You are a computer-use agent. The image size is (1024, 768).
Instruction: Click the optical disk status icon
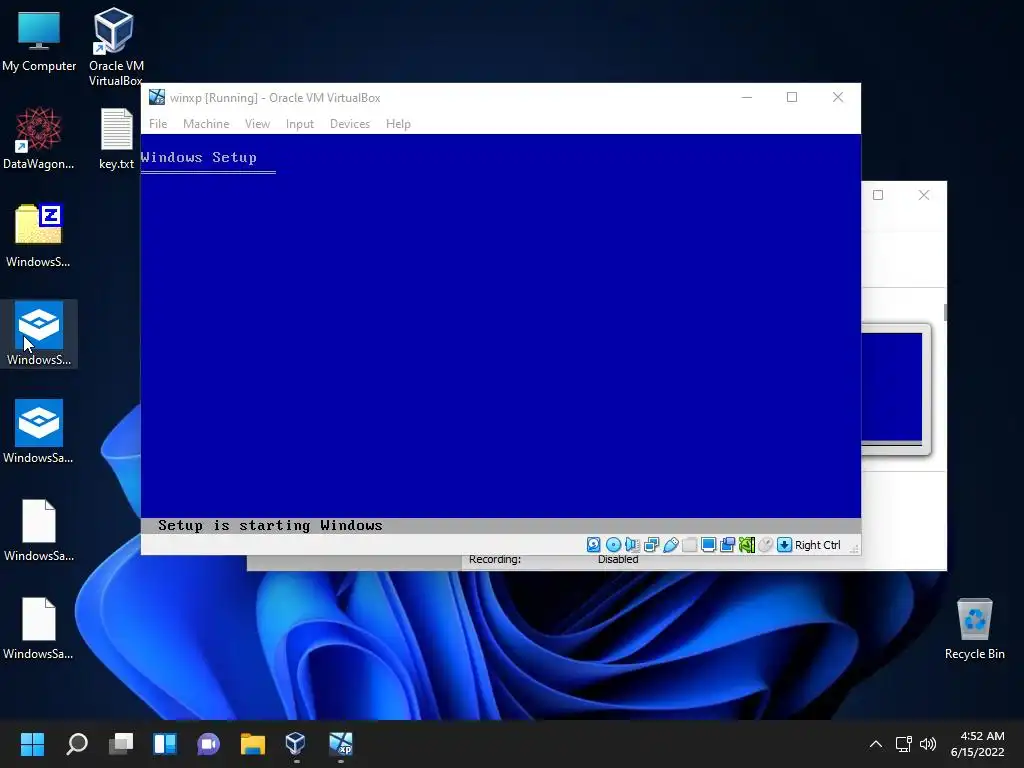coord(613,545)
